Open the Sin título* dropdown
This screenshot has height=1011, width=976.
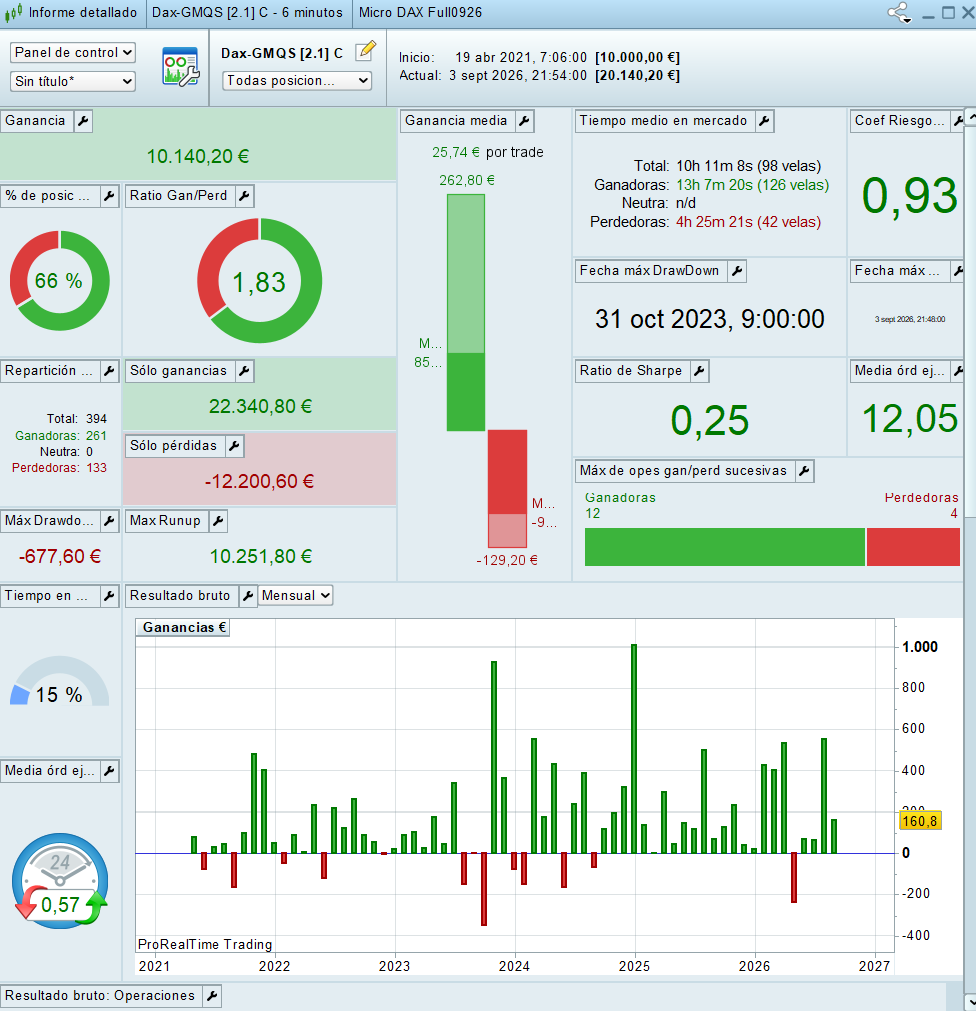pyautogui.click(x=73, y=81)
